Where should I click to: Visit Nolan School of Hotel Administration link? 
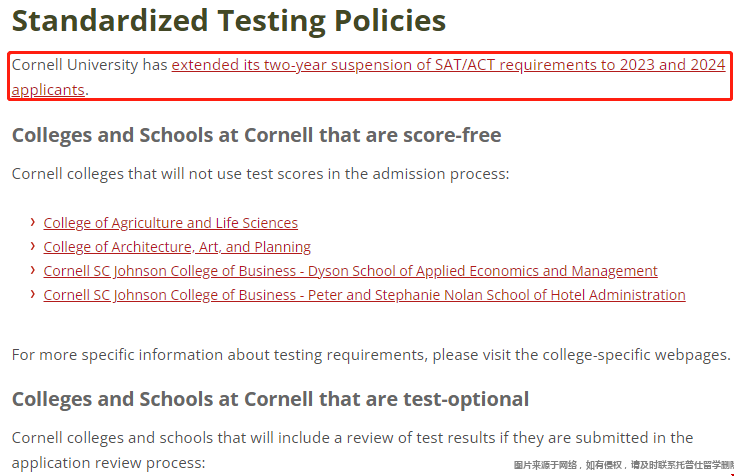pos(364,295)
